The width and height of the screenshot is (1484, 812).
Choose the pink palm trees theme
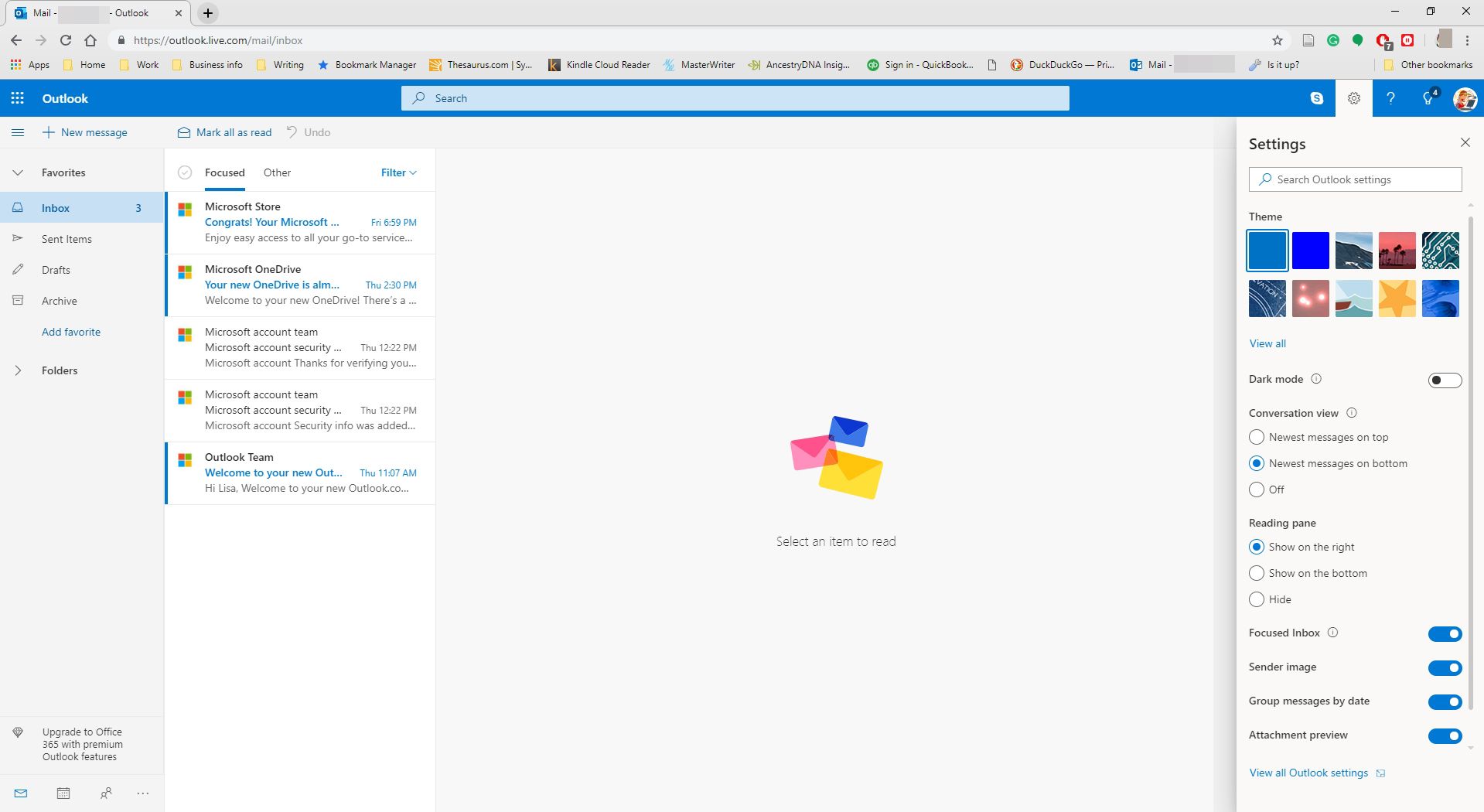click(x=1397, y=251)
